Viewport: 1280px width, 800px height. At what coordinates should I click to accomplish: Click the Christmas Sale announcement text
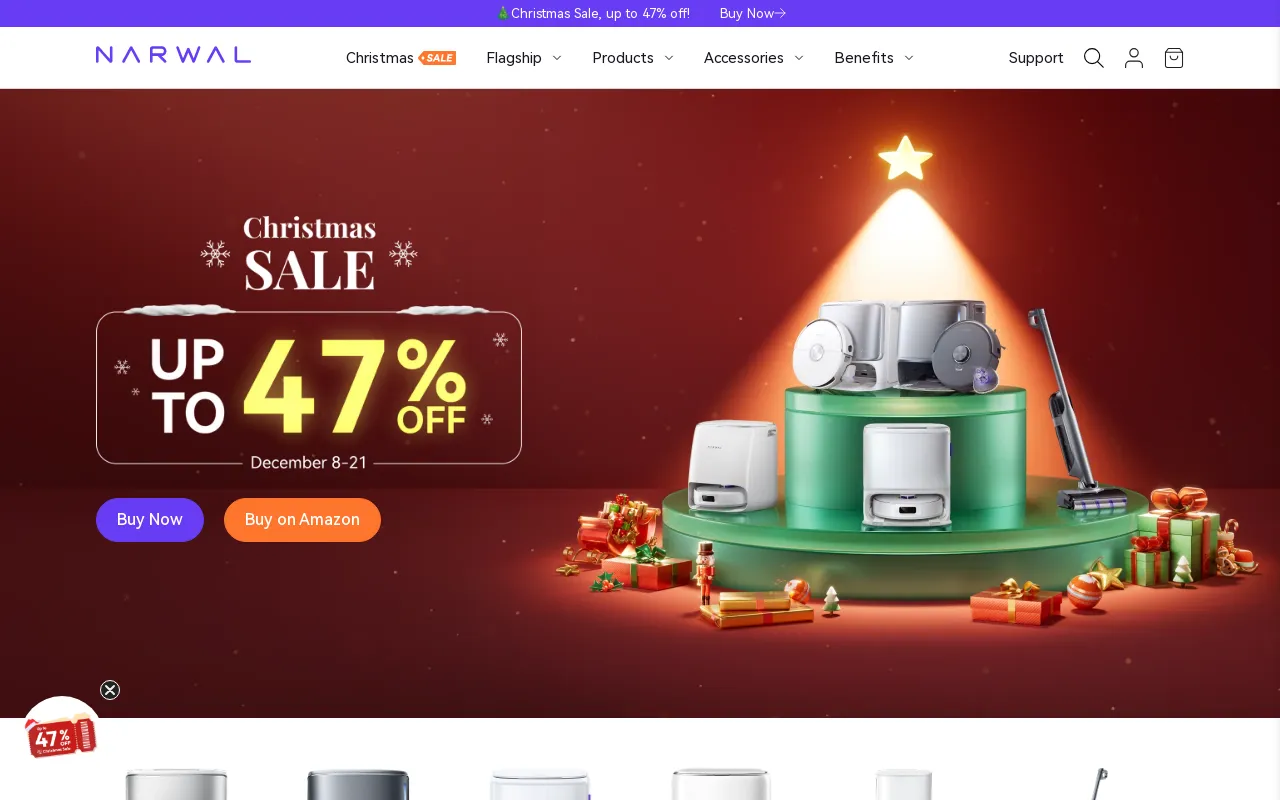click(x=600, y=13)
